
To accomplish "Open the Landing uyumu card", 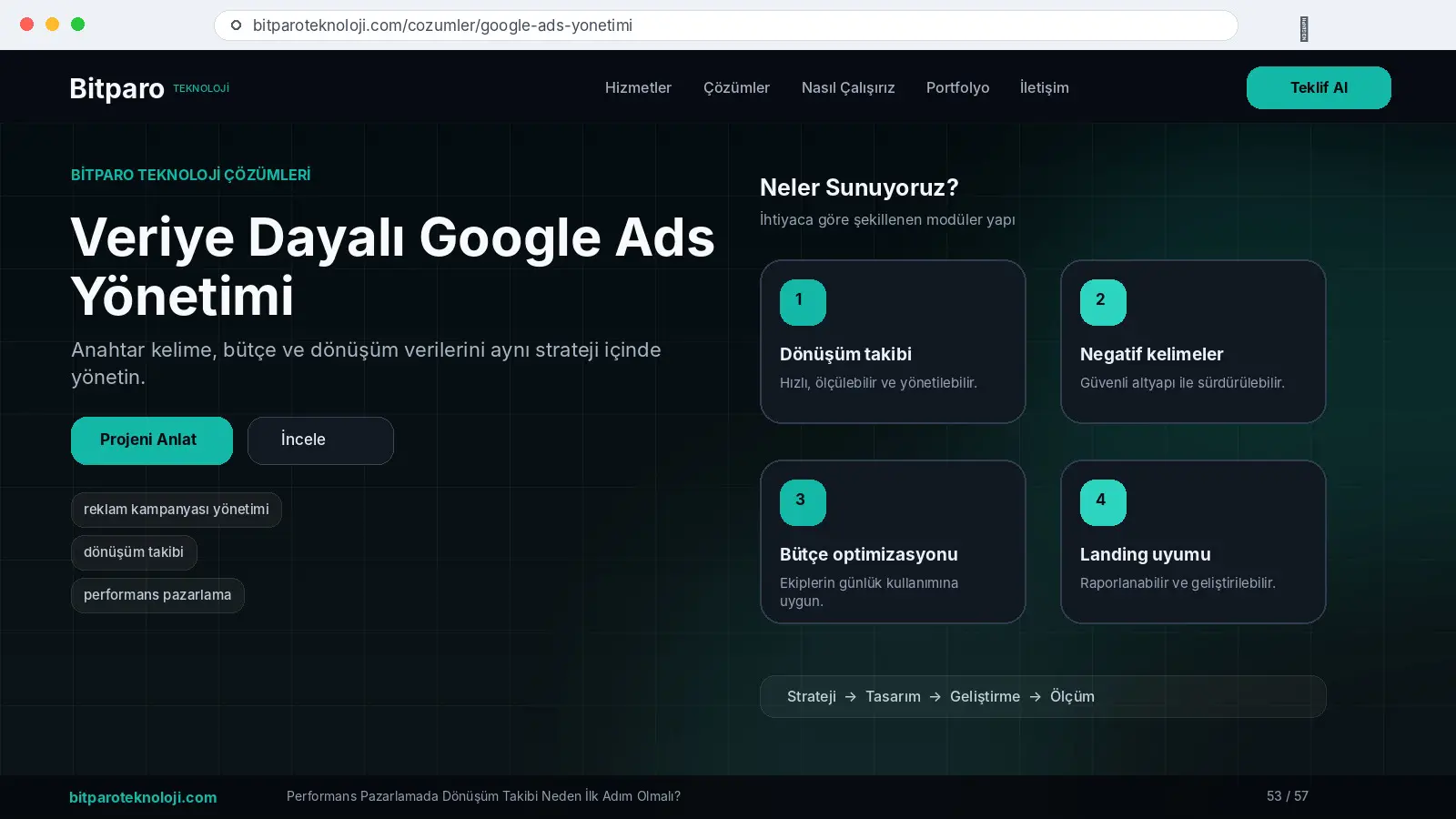I will coord(1193,541).
